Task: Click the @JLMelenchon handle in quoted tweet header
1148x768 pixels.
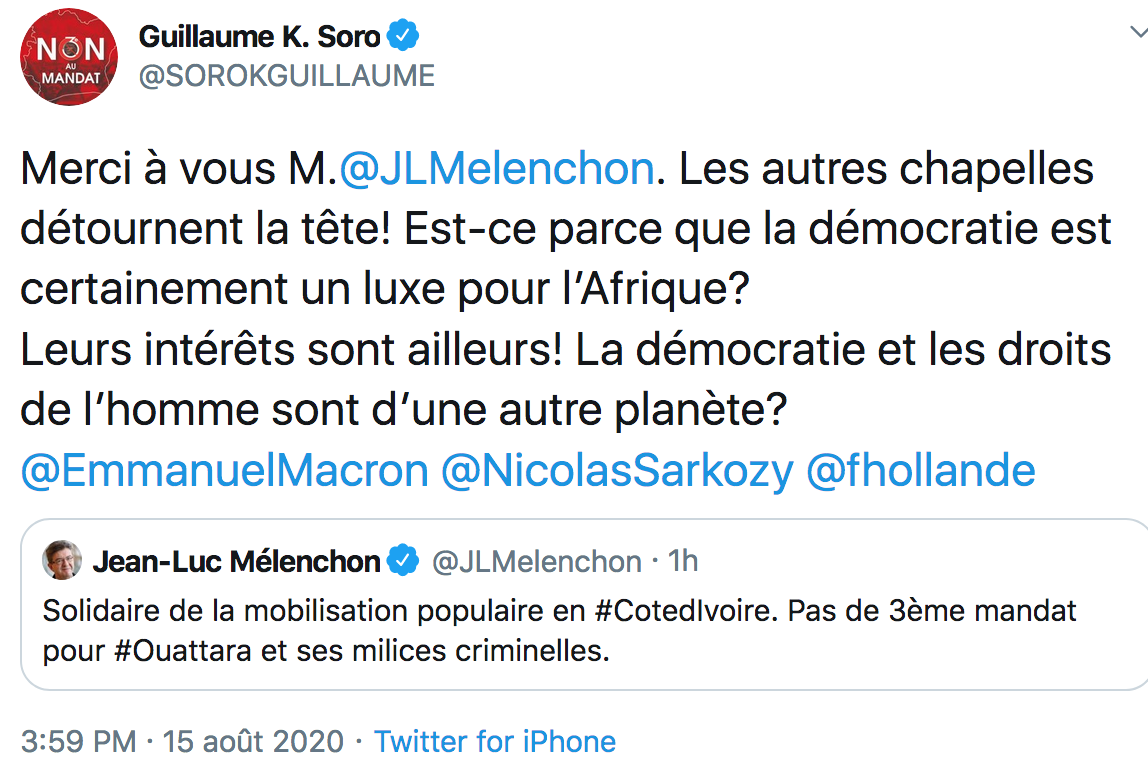Action: click(537, 562)
